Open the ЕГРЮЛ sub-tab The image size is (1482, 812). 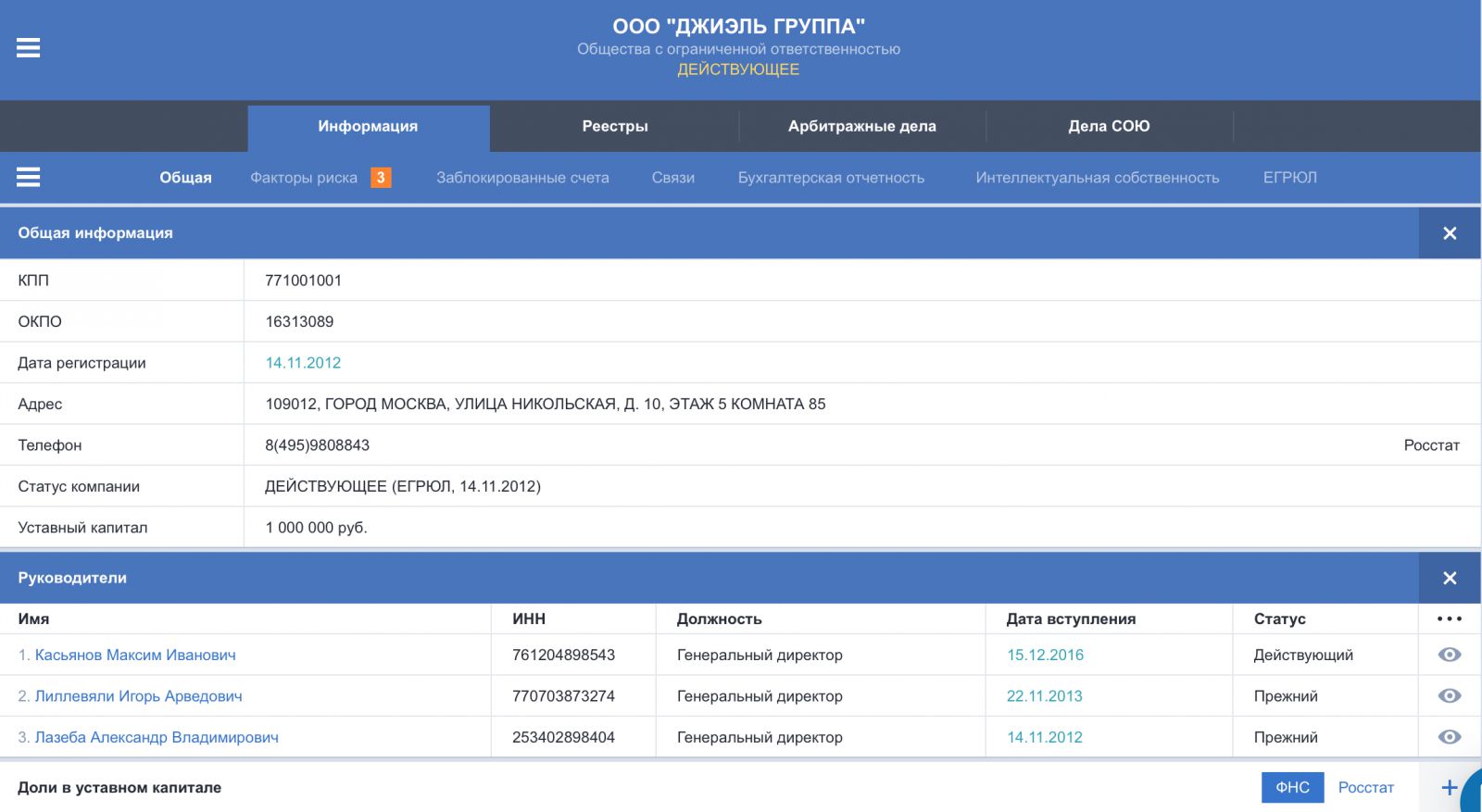(1290, 178)
